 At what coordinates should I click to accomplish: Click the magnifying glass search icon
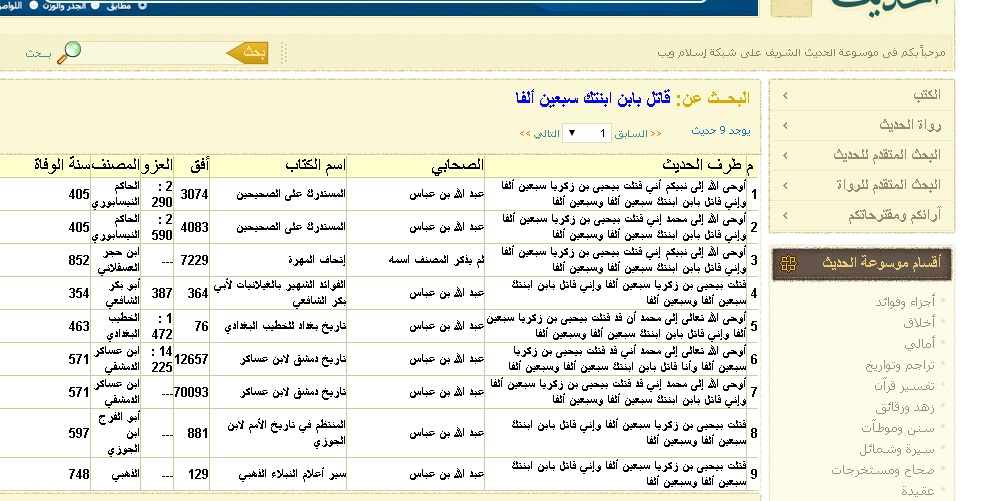click(68, 52)
